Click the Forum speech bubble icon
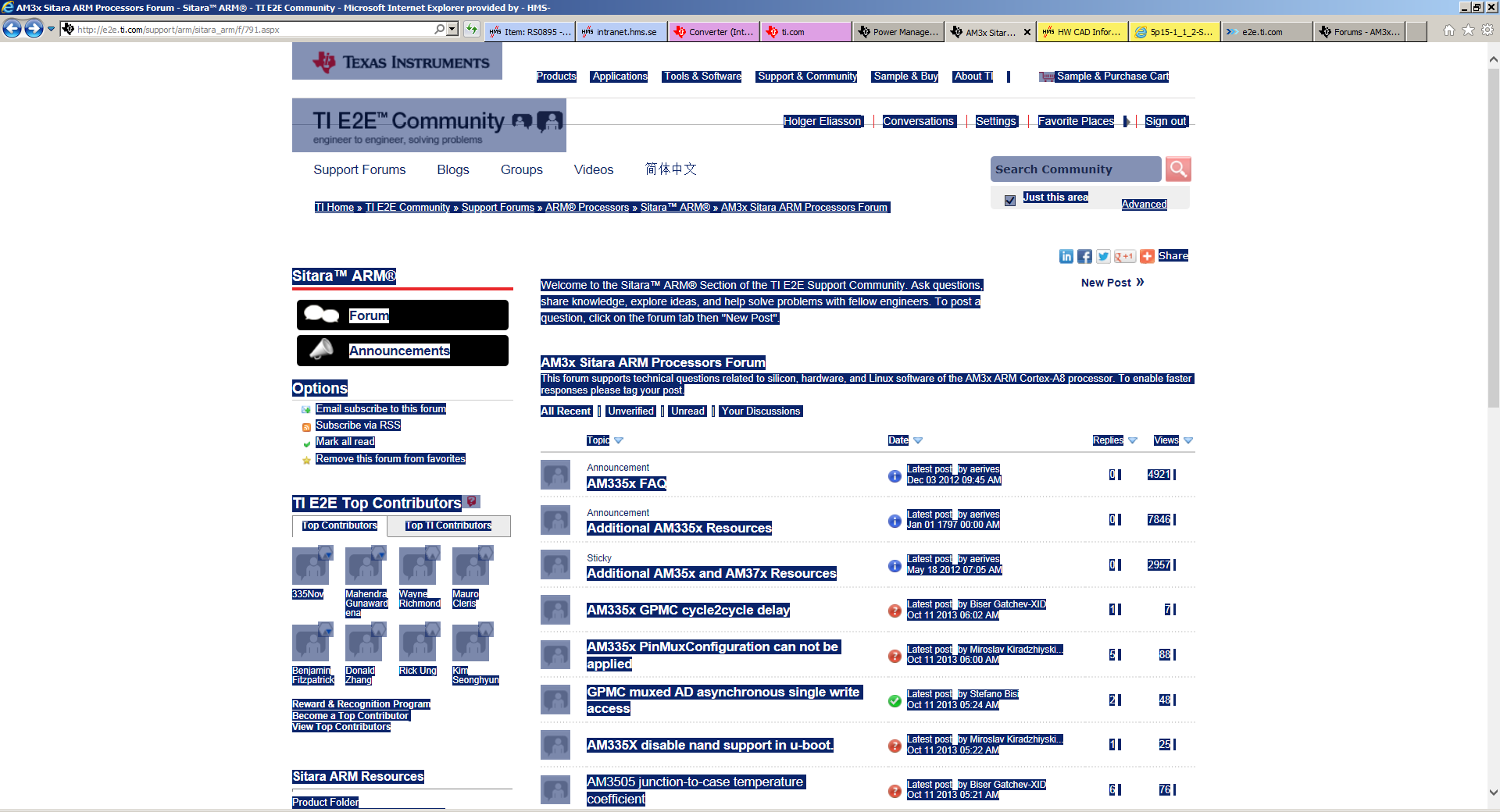 (321, 315)
